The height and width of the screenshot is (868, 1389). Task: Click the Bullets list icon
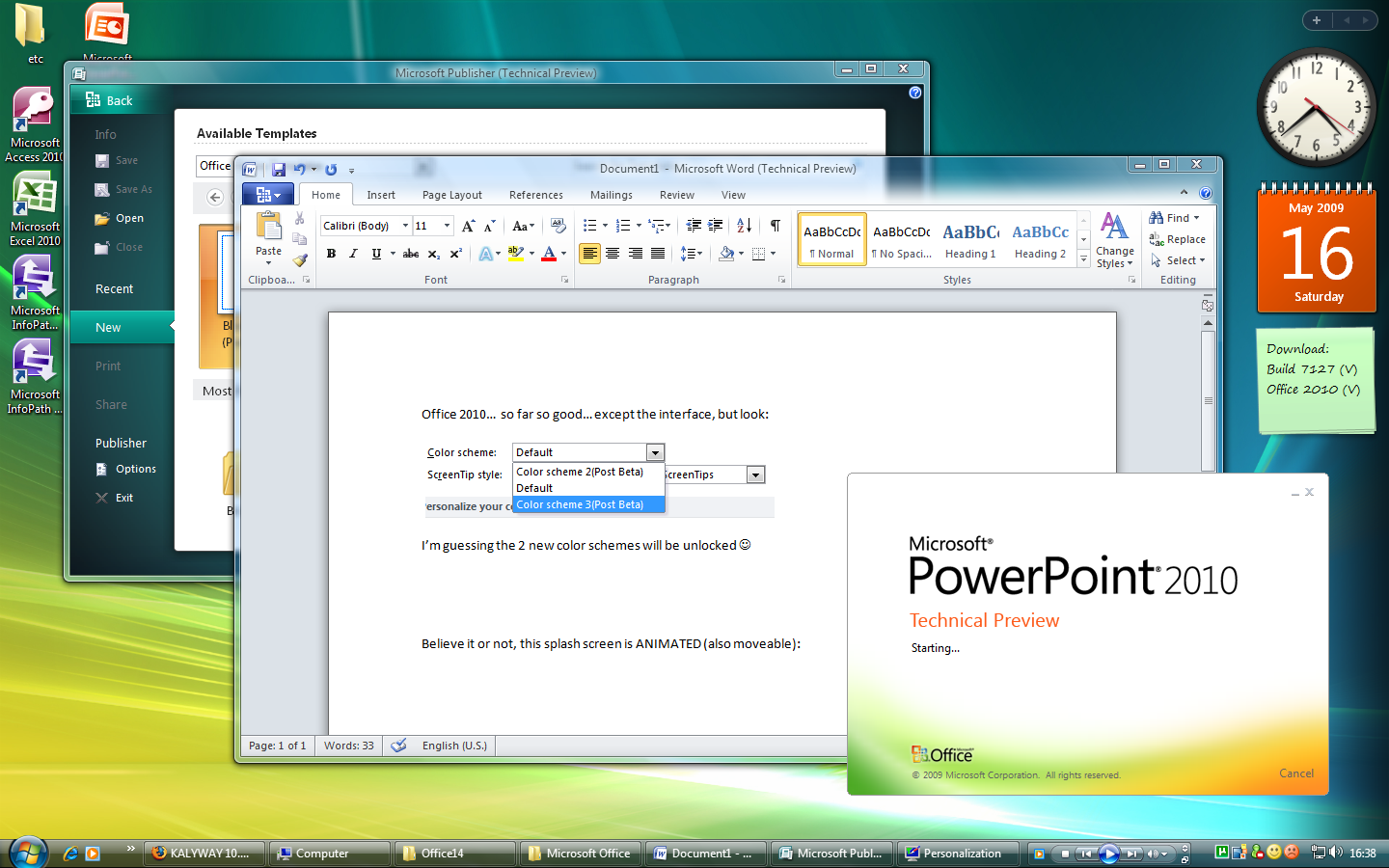(590, 226)
